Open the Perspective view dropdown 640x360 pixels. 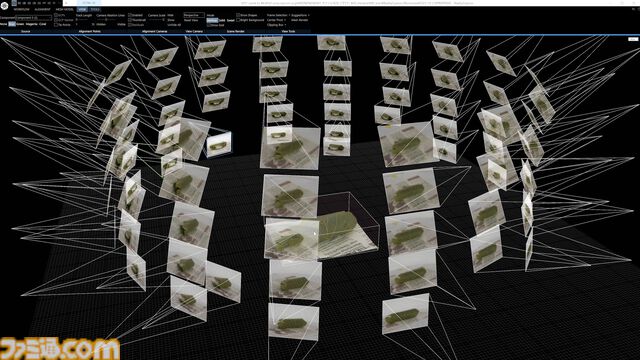[x=194, y=15]
